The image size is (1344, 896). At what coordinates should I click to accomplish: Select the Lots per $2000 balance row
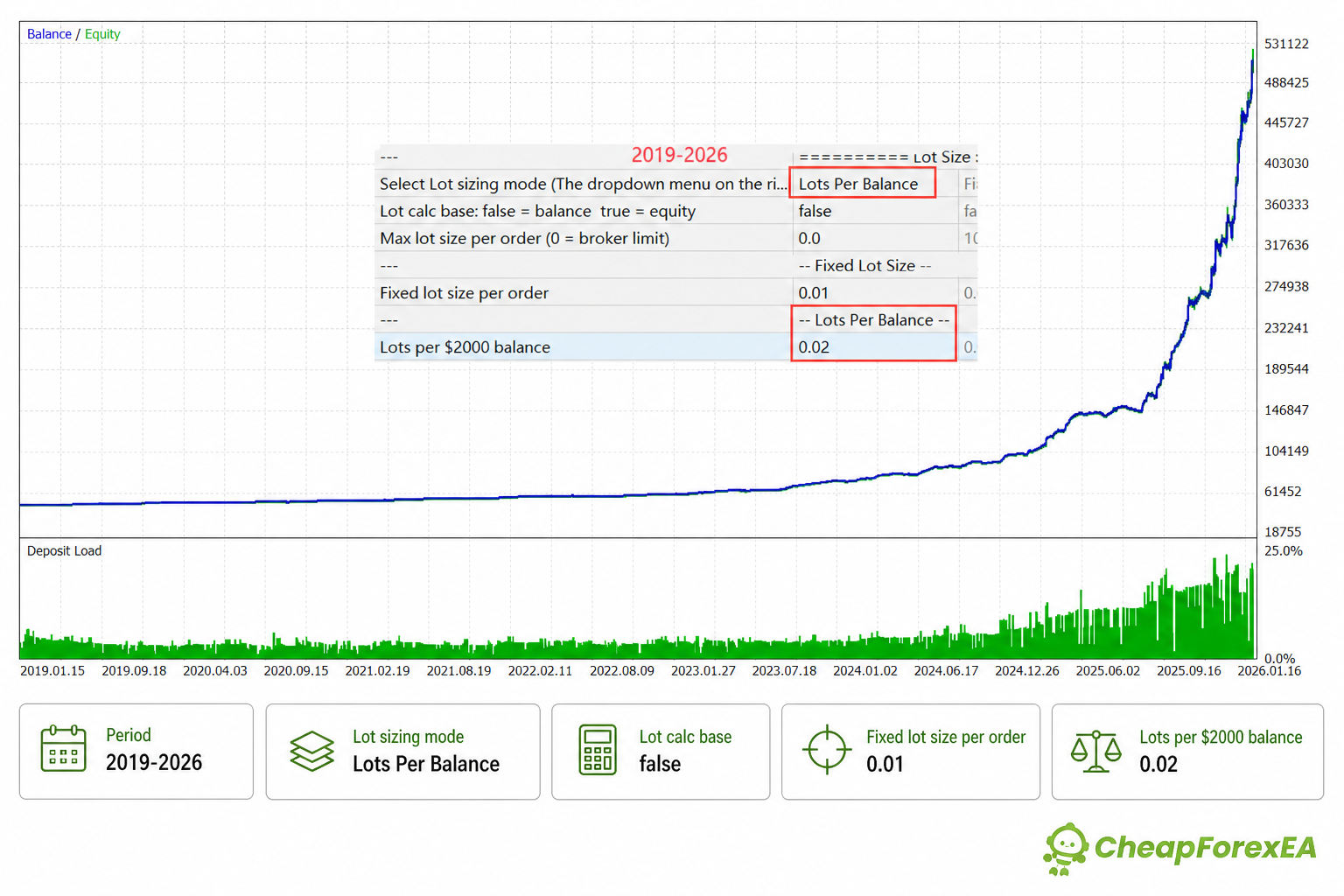click(x=675, y=346)
